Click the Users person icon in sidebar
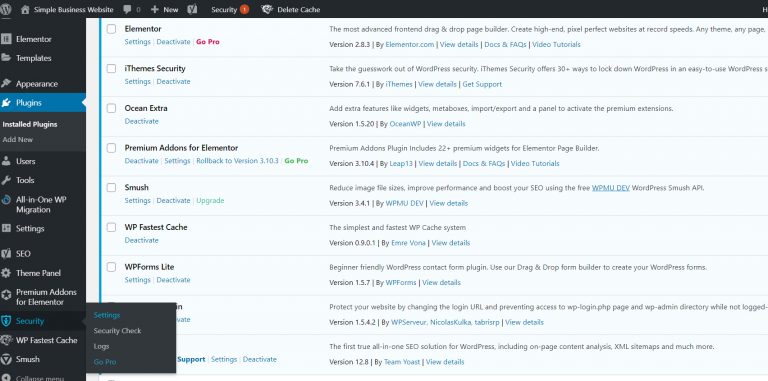The image size is (768, 381). [x=6, y=161]
